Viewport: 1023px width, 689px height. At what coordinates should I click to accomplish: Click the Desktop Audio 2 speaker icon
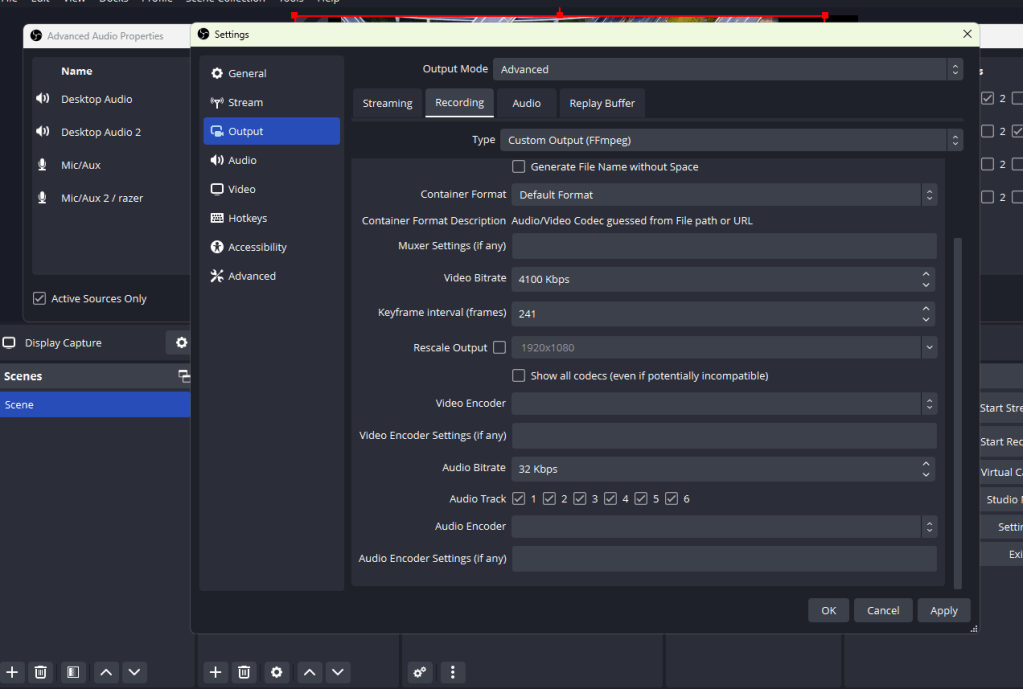point(43,131)
